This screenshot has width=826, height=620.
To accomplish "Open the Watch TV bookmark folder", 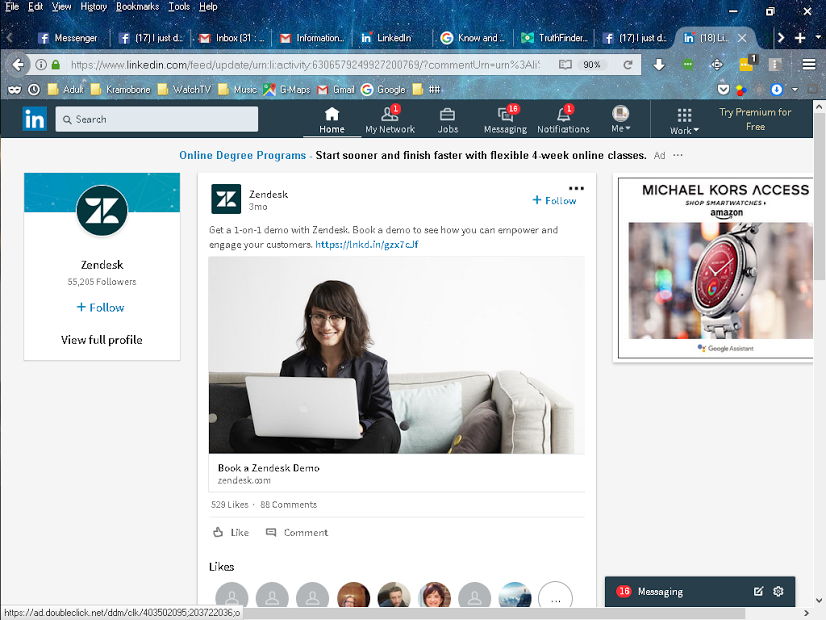I will (185, 90).
